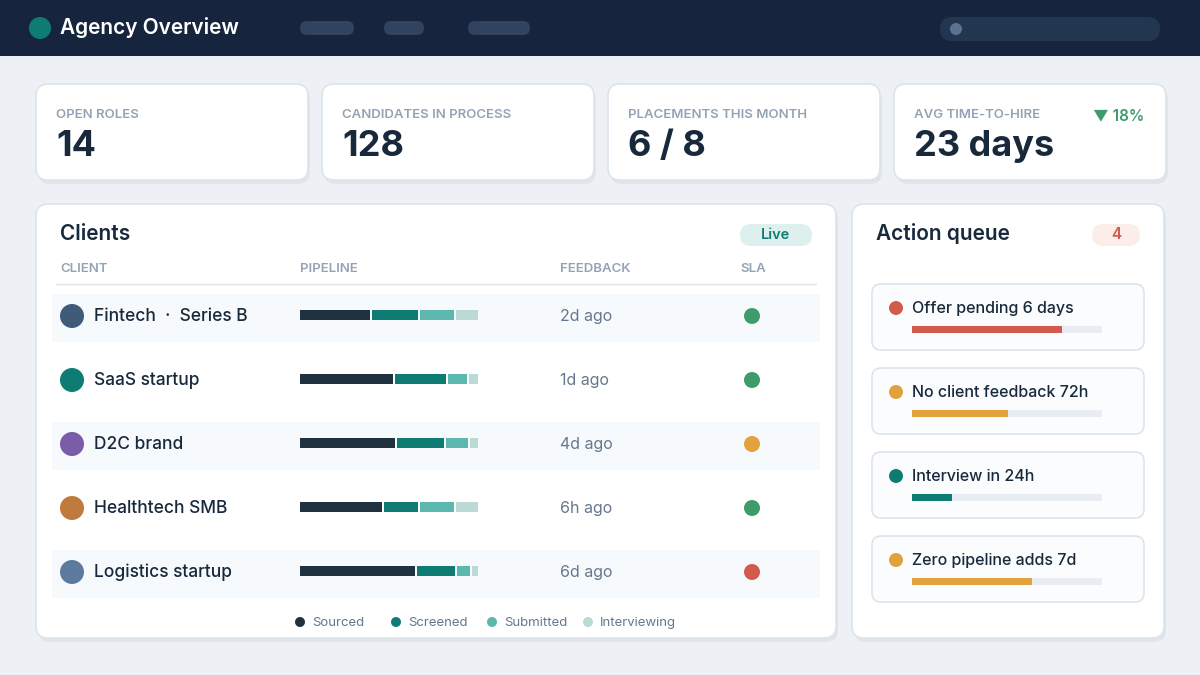Open the Placements This Month card

[744, 132]
